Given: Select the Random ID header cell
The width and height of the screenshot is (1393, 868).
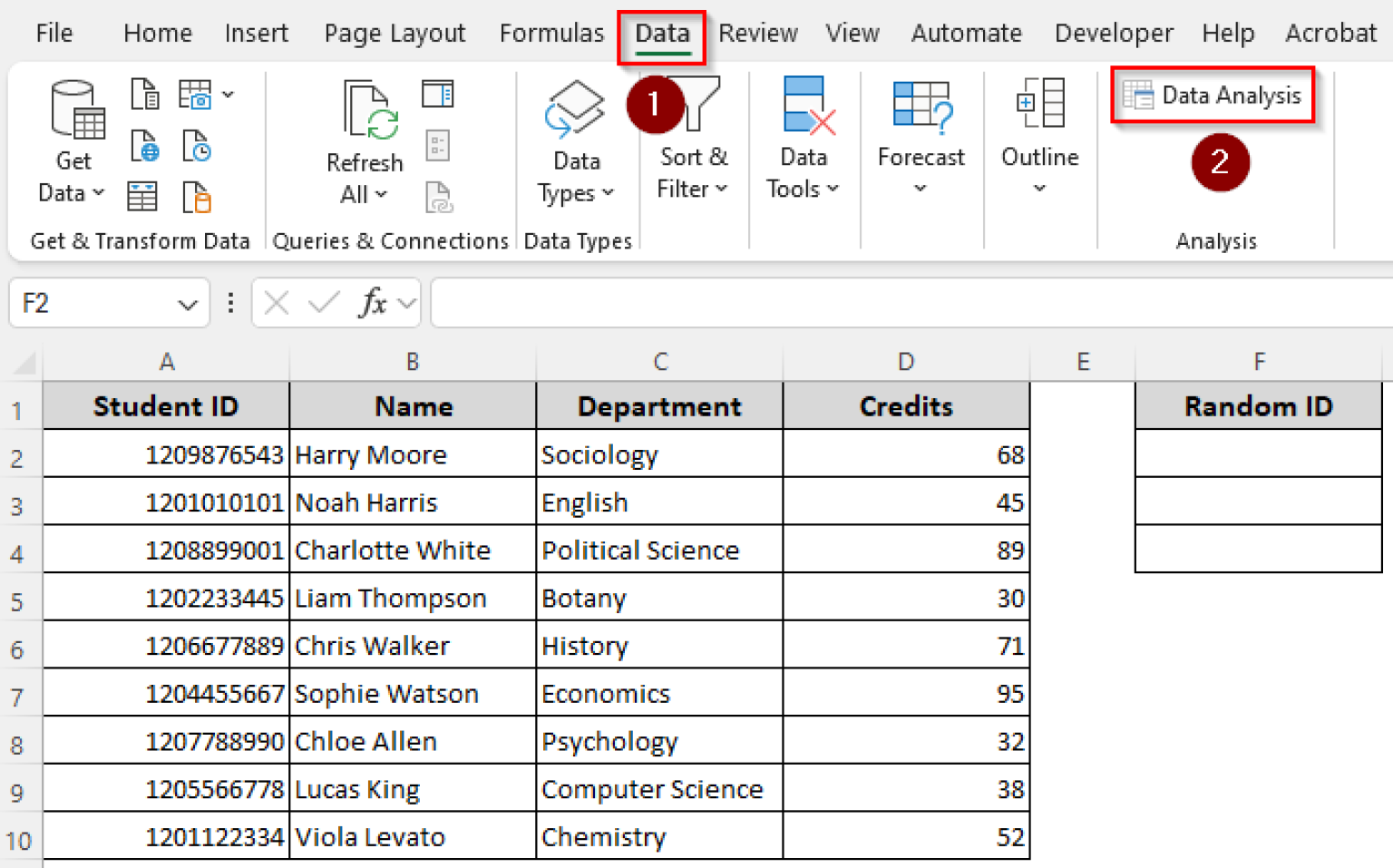Looking at the screenshot, I should coord(1257,405).
